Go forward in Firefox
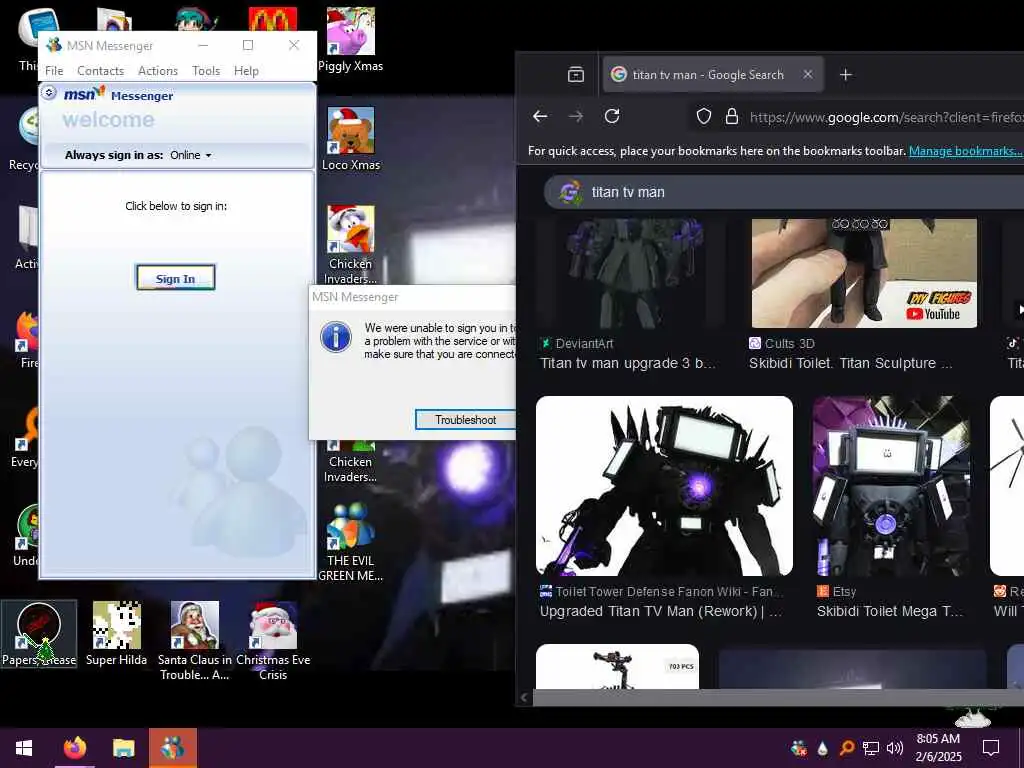The image size is (1024, 768). (x=575, y=117)
